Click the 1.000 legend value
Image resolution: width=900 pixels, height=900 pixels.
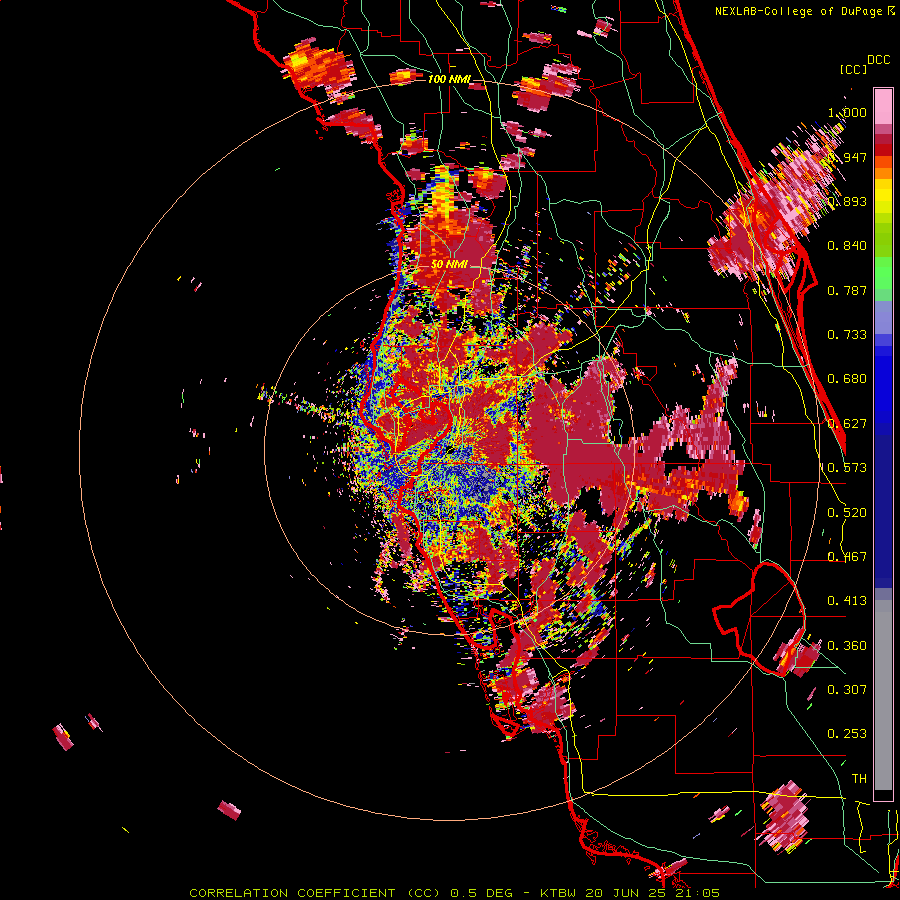click(847, 112)
